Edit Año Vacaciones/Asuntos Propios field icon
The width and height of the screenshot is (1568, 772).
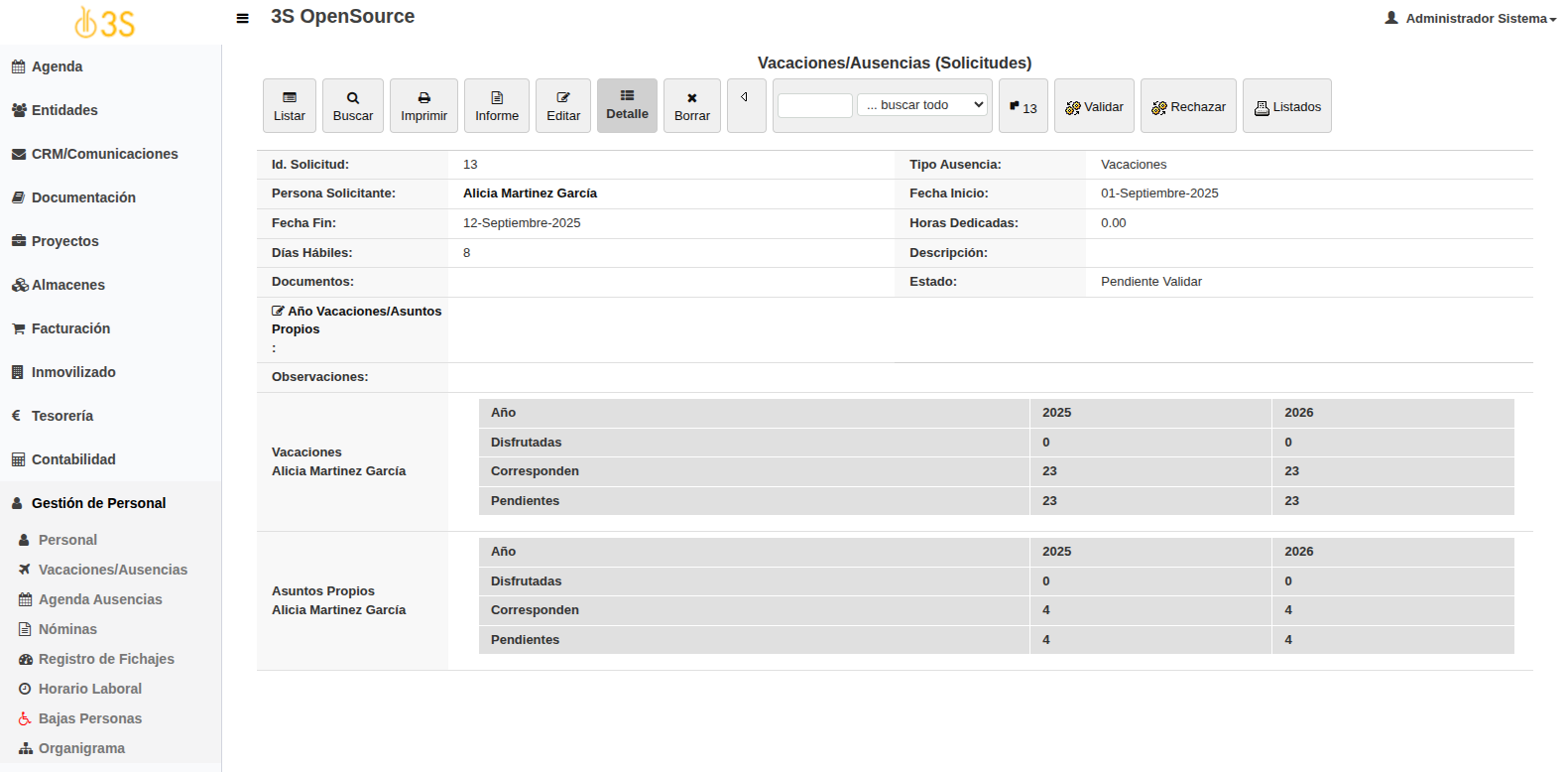pos(278,312)
